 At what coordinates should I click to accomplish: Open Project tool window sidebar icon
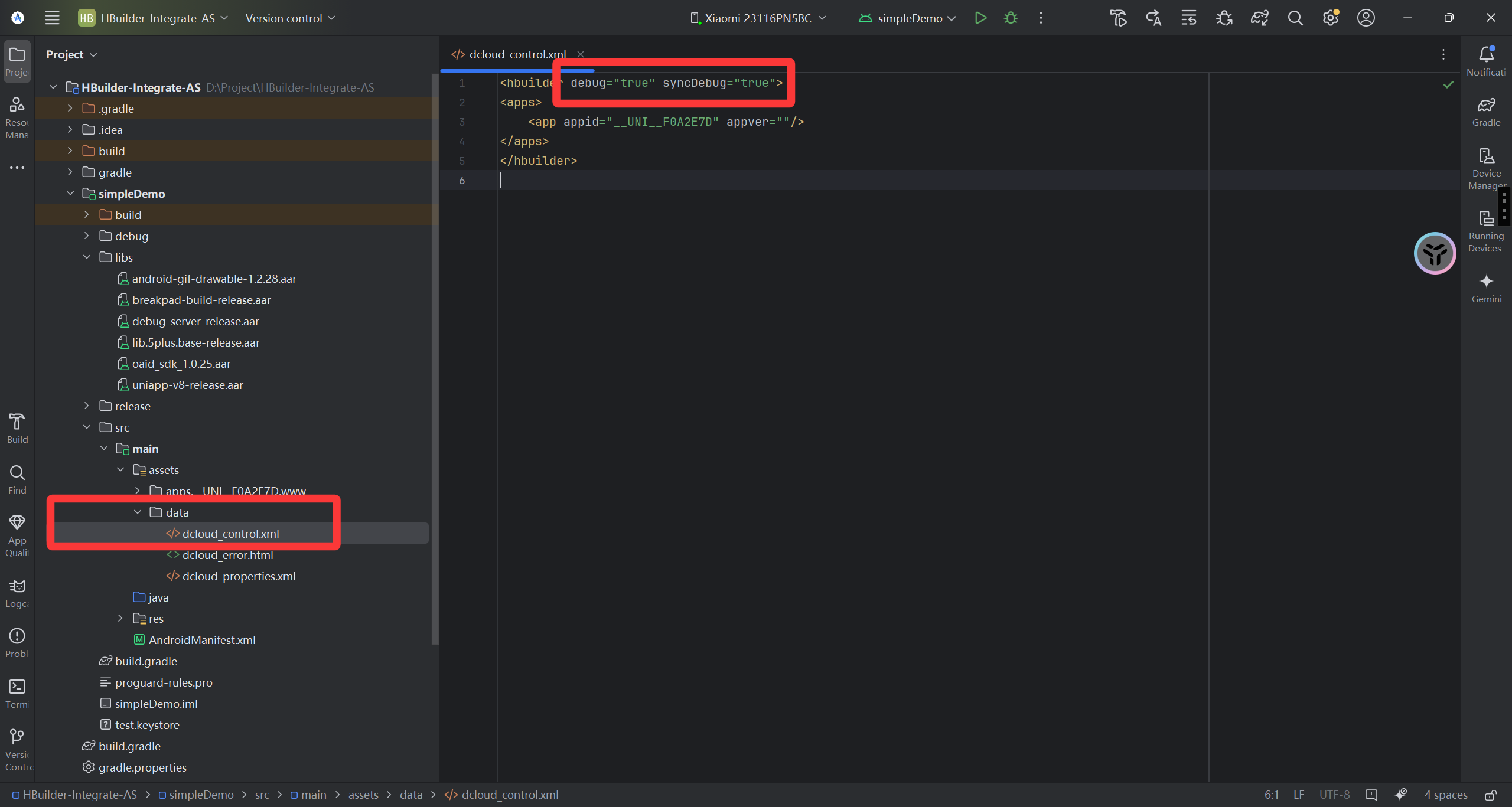click(17, 61)
